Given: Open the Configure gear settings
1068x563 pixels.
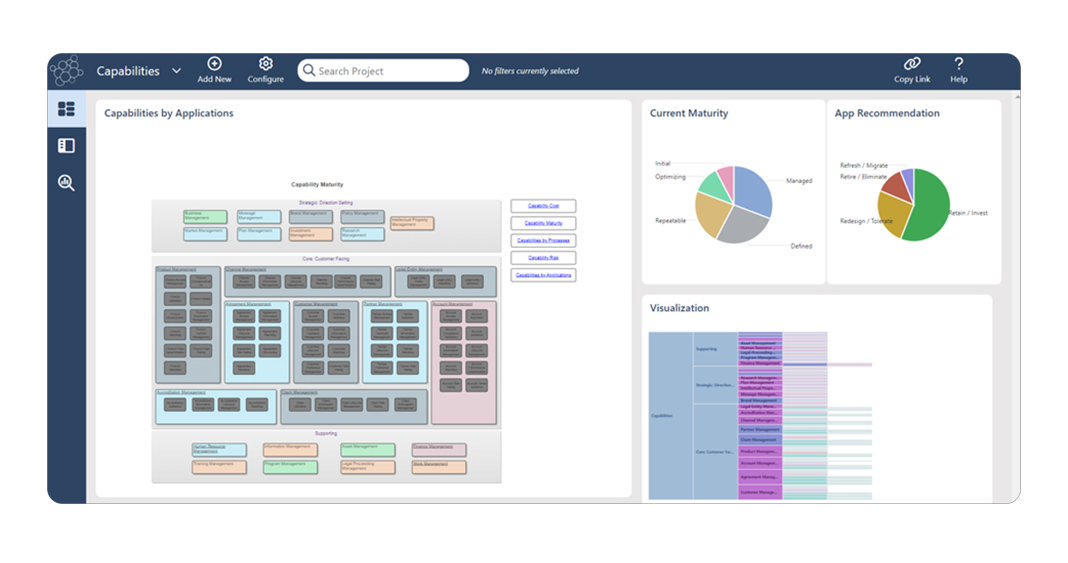Looking at the screenshot, I should 265,64.
